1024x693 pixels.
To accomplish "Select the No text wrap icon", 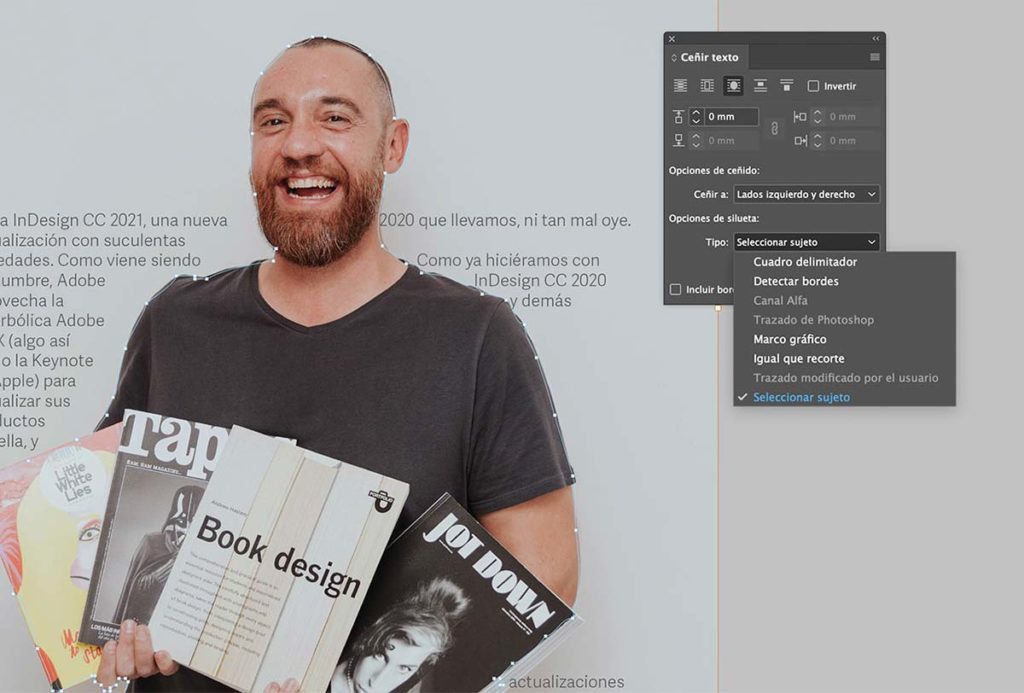I will [x=680, y=86].
